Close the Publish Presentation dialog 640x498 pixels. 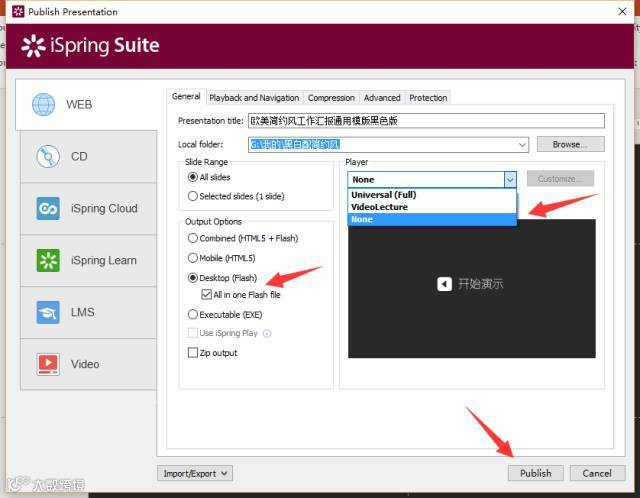click(x=622, y=11)
